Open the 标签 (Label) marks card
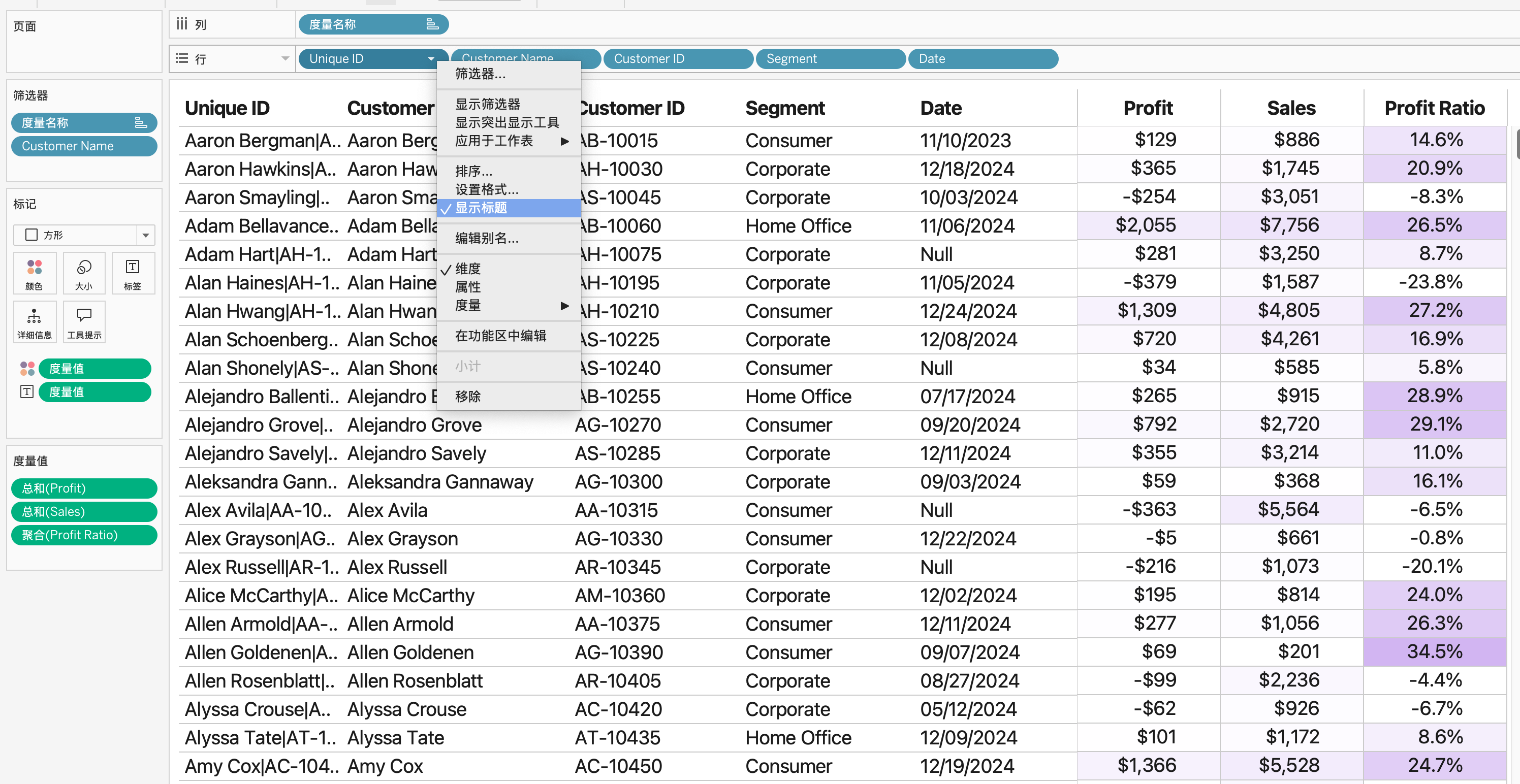 click(x=133, y=274)
